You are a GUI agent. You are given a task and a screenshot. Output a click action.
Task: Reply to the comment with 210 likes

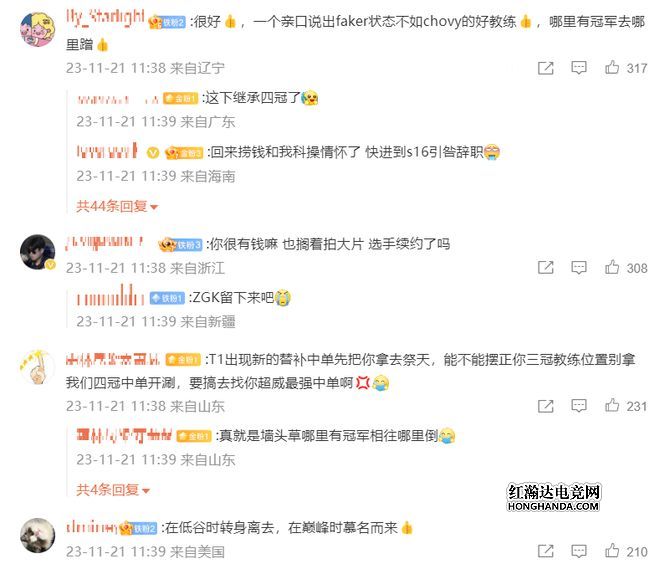coord(579,551)
